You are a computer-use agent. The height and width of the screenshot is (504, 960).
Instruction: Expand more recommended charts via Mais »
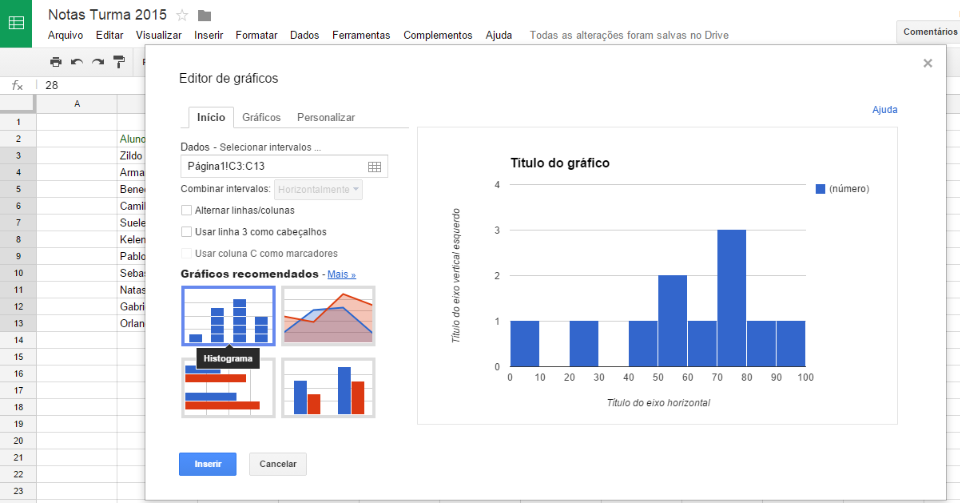pyautogui.click(x=342, y=274)
